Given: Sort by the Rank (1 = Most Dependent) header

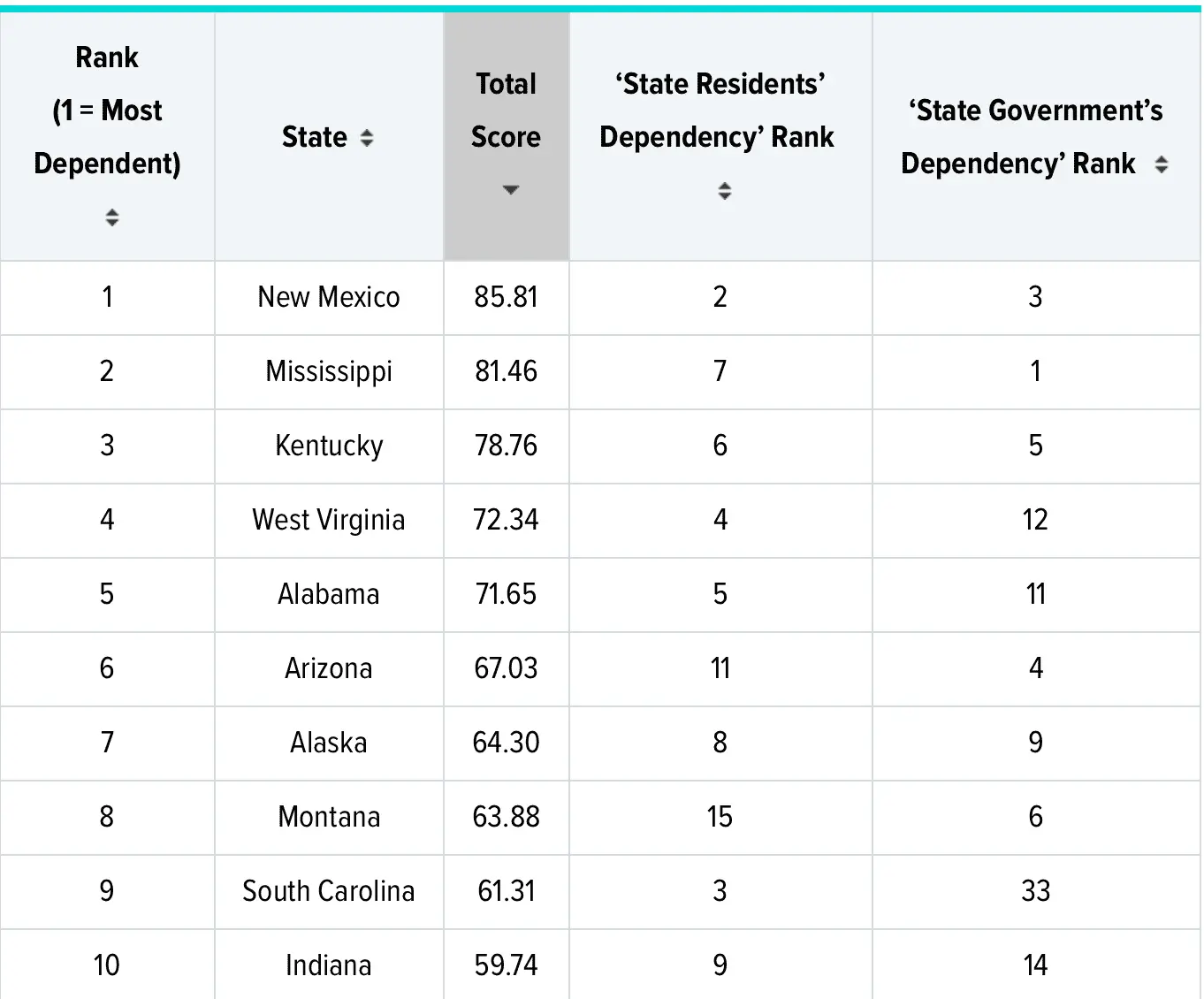Looking at the screenshot, I should pos(107,111).
